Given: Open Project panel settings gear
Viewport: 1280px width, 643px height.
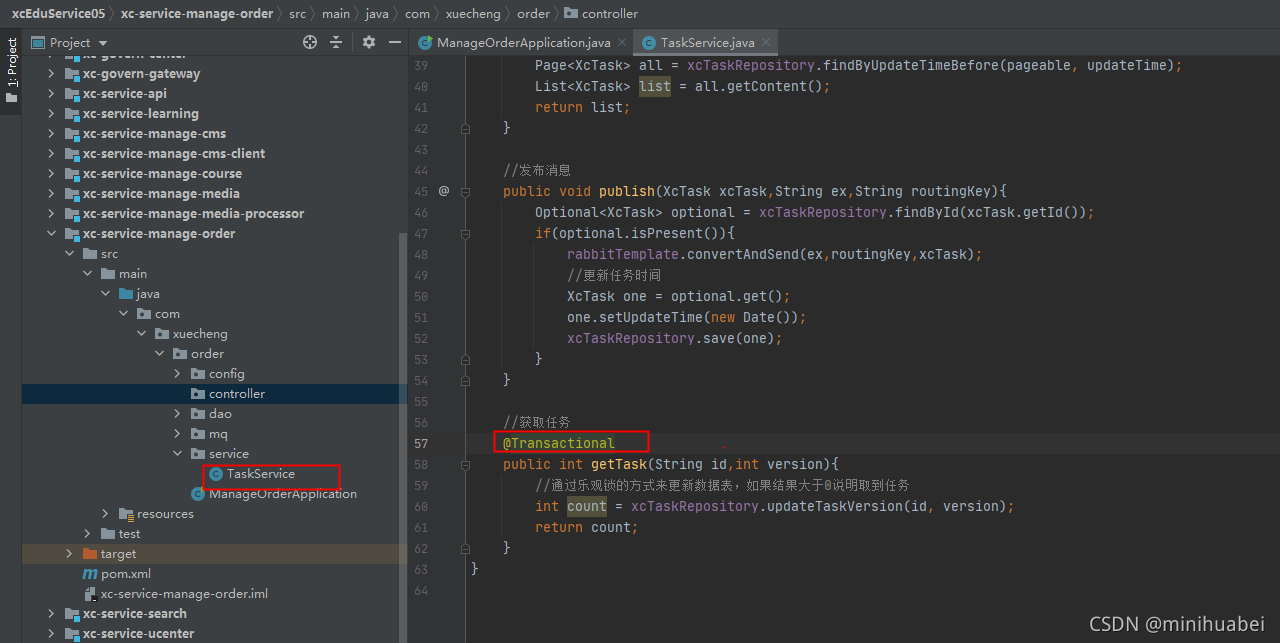Looking at the screenshot, I should tap(369, 42).
